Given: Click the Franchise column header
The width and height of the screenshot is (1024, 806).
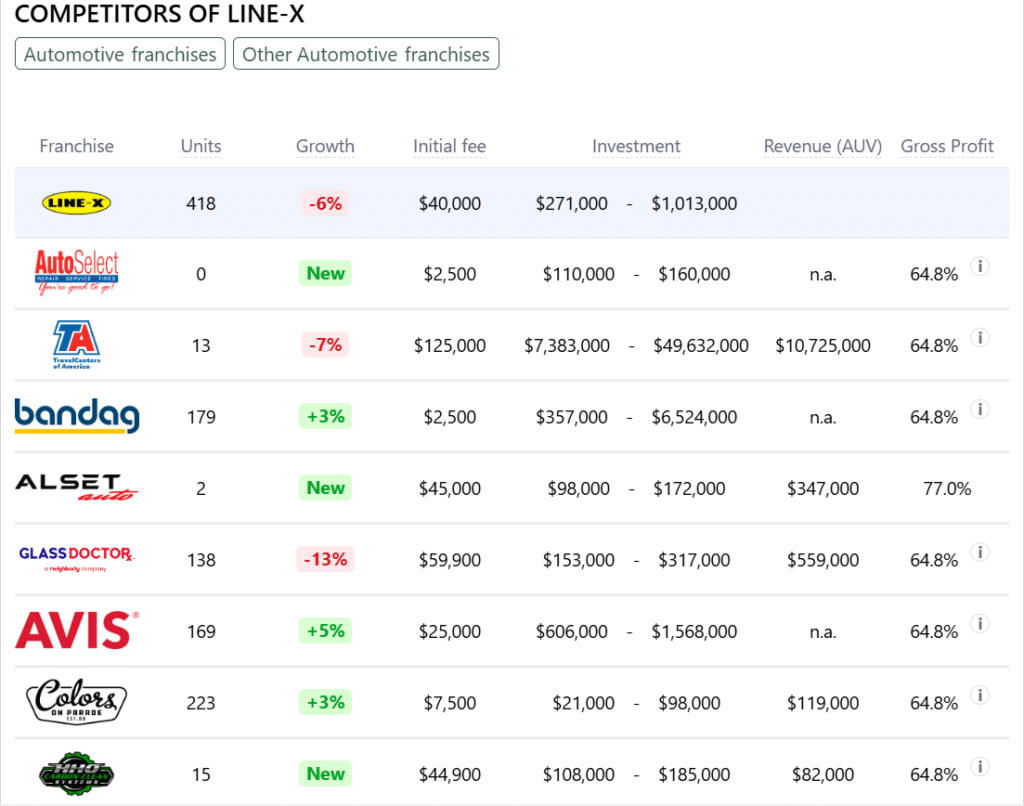Looking at the screenshot, I should click(x=76, y=146).
